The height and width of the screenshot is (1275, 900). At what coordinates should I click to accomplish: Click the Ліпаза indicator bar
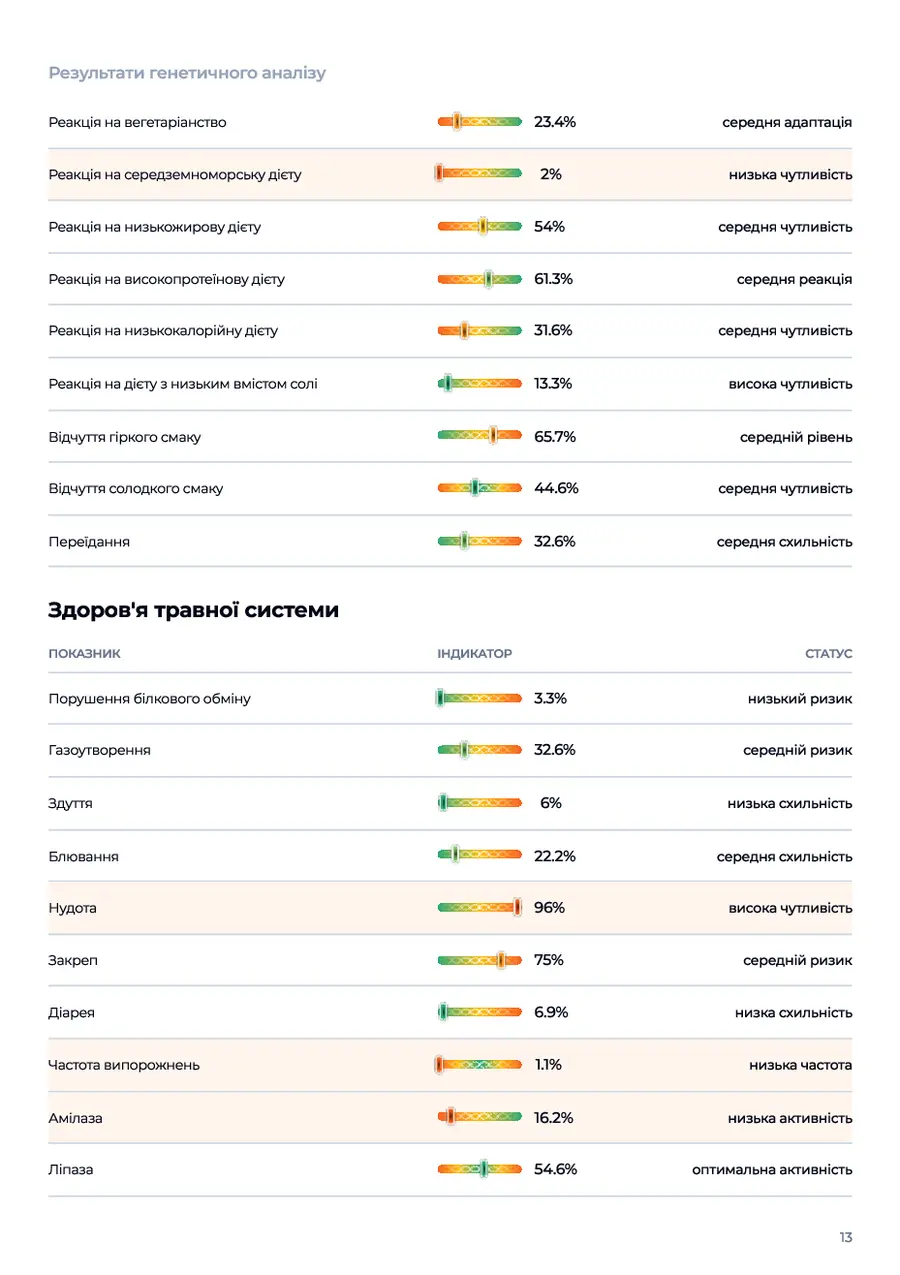point(480,1168)
